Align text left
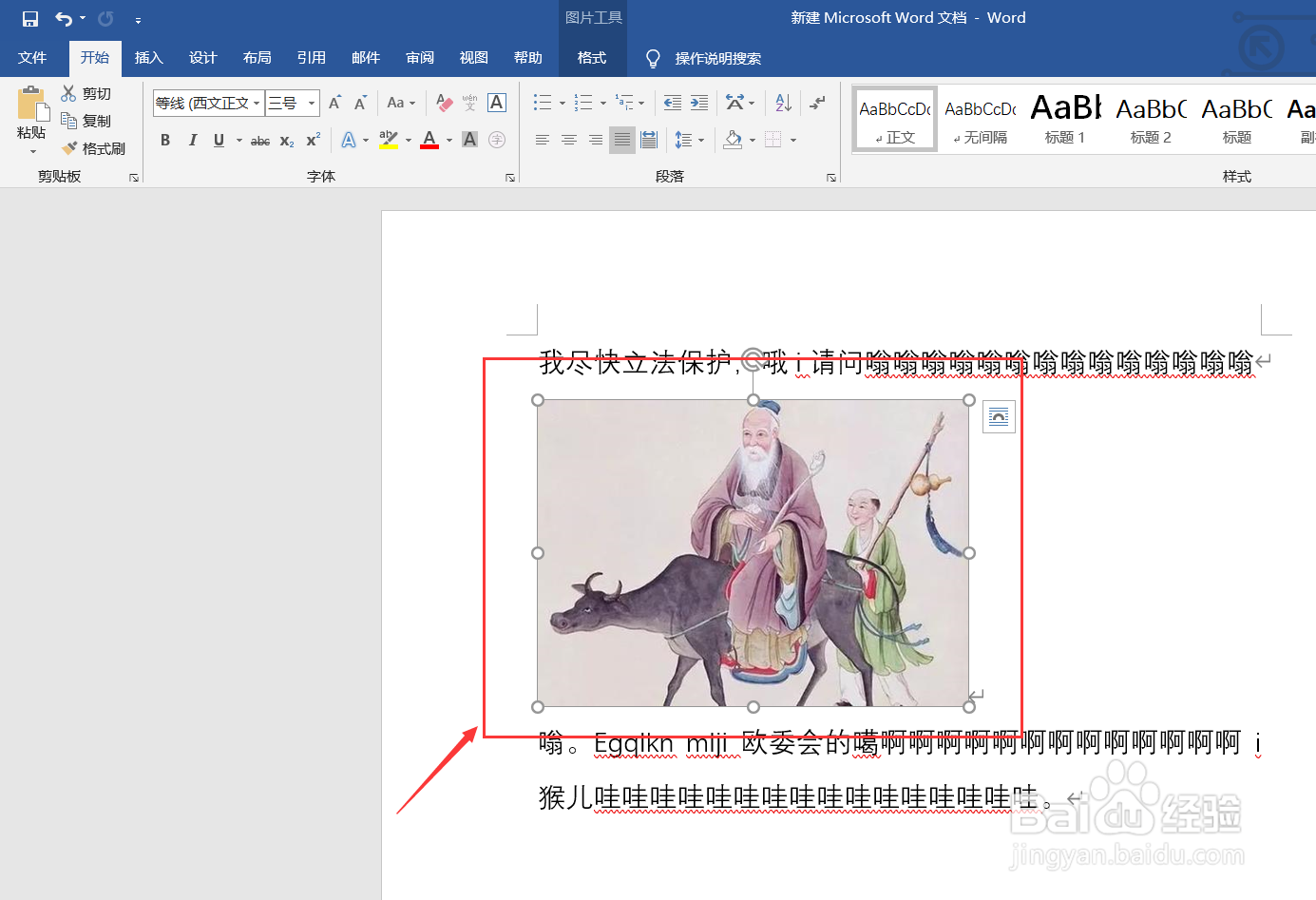Image resolution: width=1316 pixels, height=900 pixels. pos(543,140)
